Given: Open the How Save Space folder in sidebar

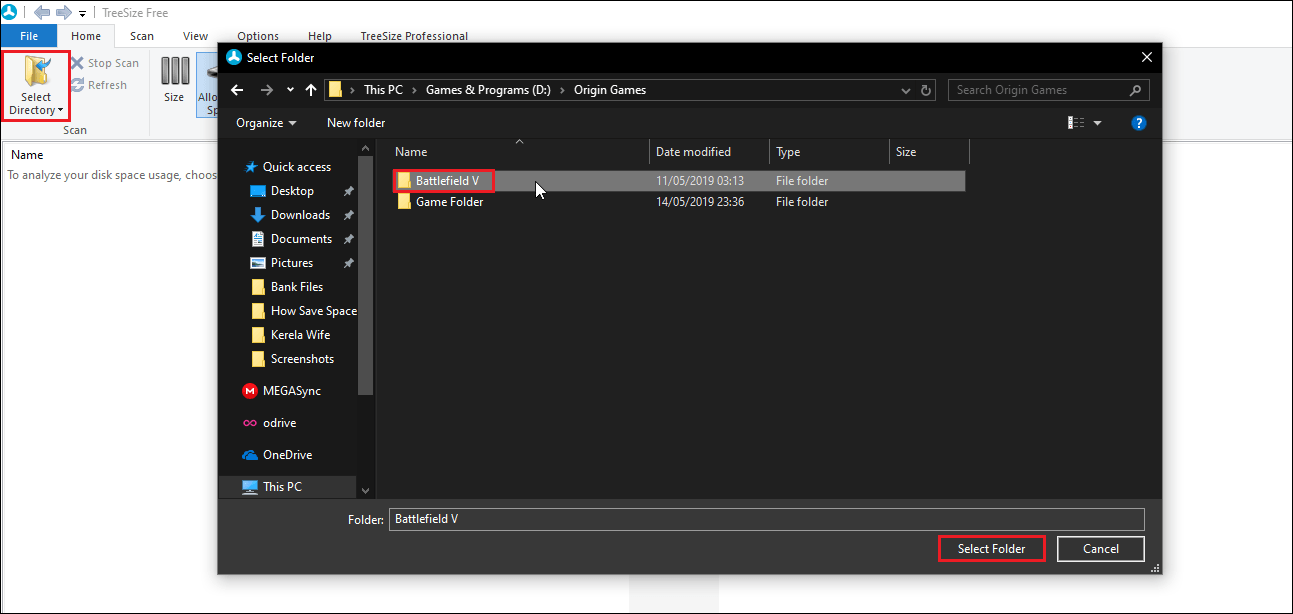Looking at the screenshot, I should click(x=304, y=311).
